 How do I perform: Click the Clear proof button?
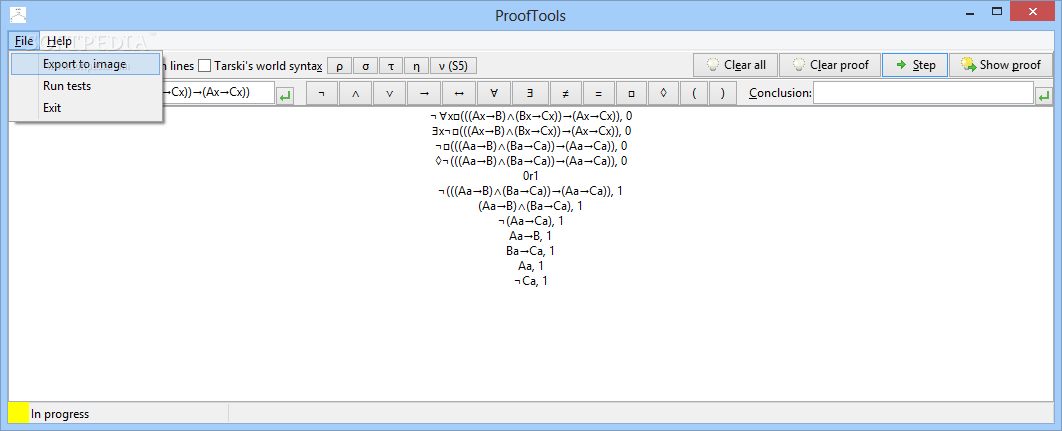pyautogui.click(x=830, y=65)
